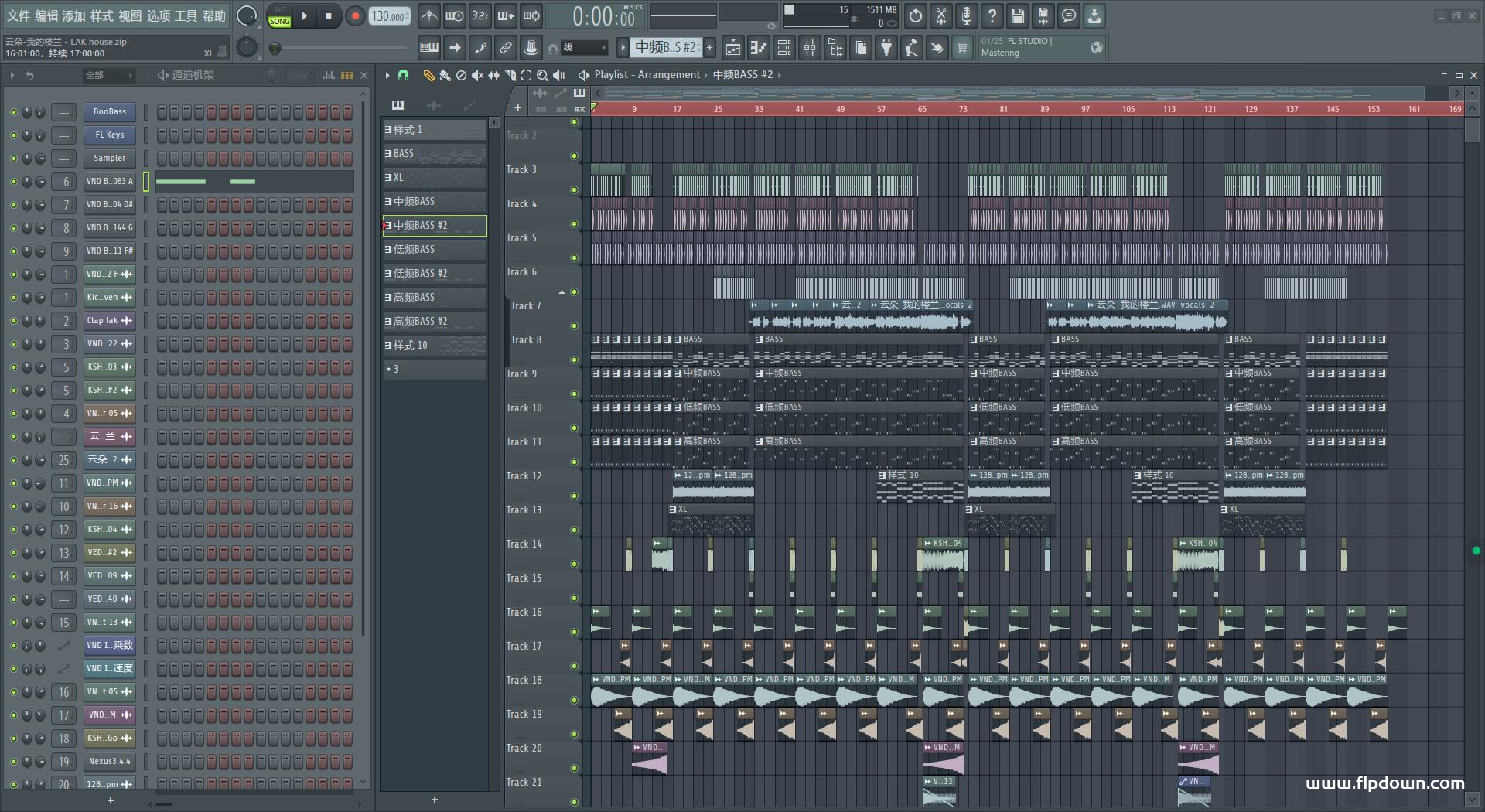1485x812 pixels.
Task: Open the 添加 menu
Action: [74, 16]
